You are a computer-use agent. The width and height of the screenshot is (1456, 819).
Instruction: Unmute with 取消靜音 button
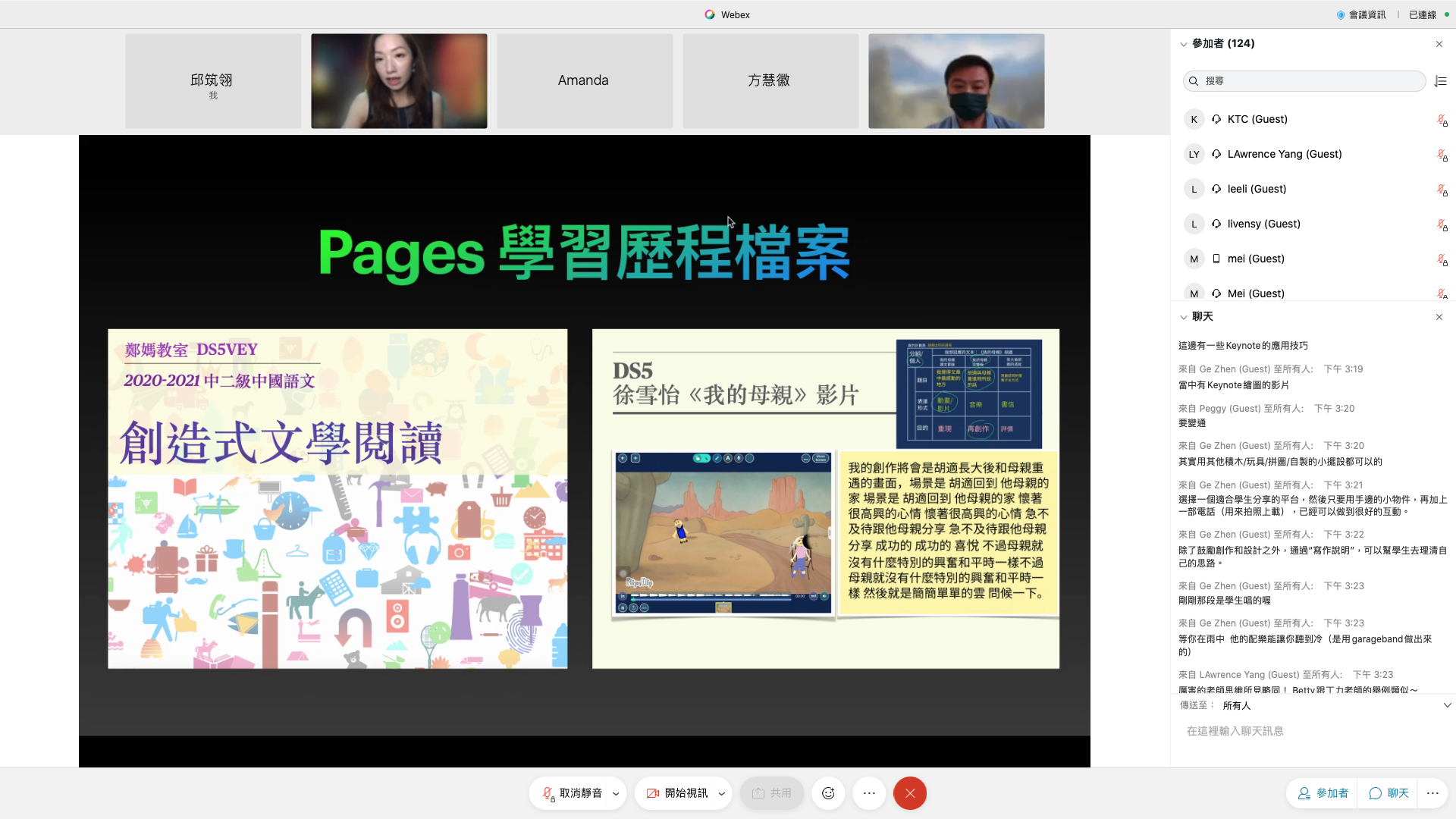click(x=573, y=793)
